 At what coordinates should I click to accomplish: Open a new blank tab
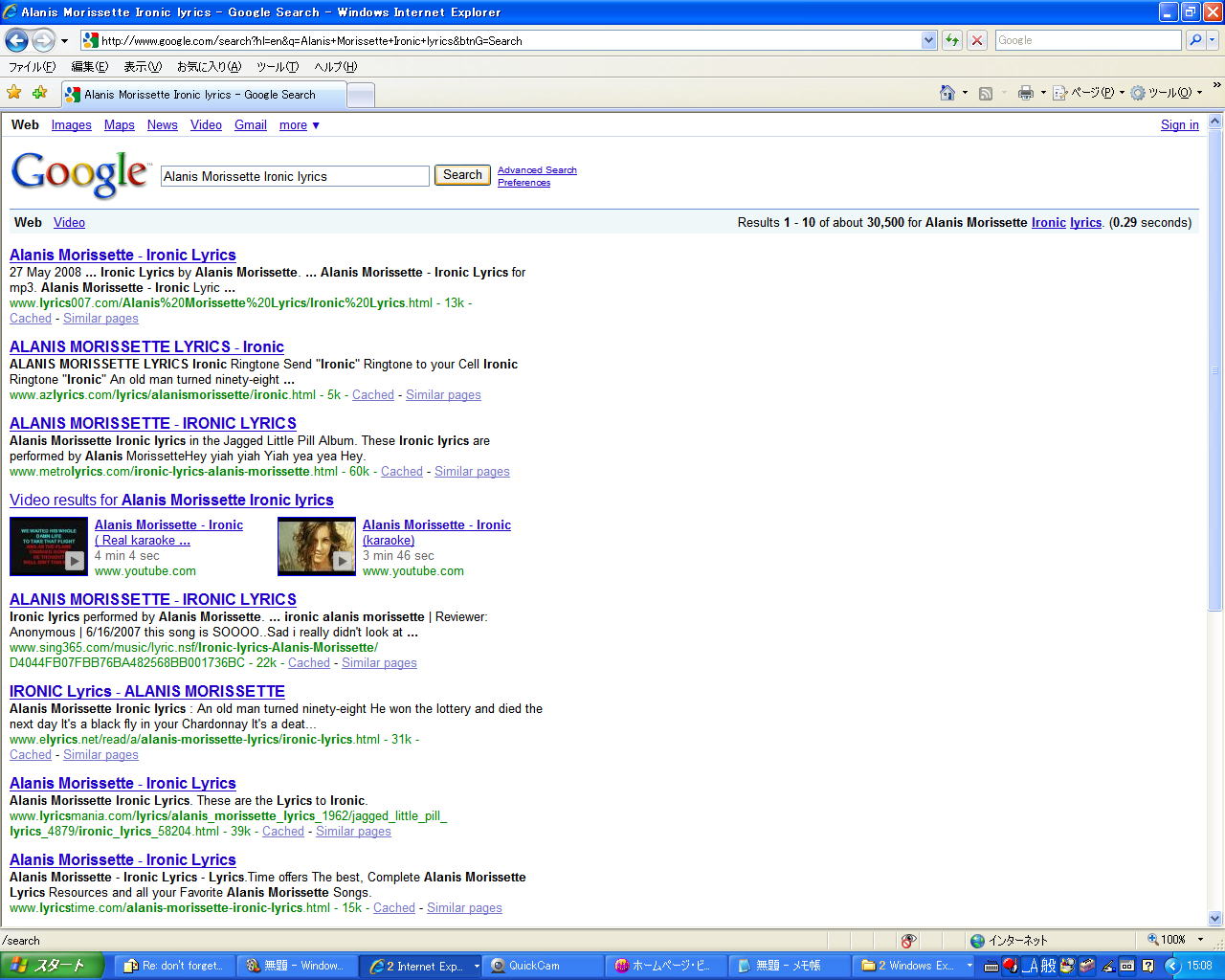pos(360,95)
